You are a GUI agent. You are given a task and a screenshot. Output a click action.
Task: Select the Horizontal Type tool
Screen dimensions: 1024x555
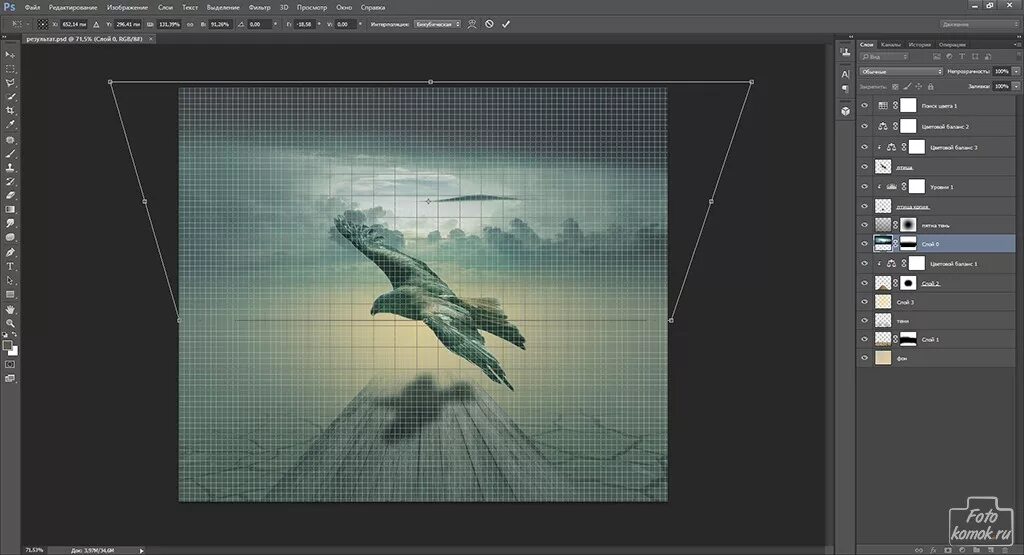[10, 266]
